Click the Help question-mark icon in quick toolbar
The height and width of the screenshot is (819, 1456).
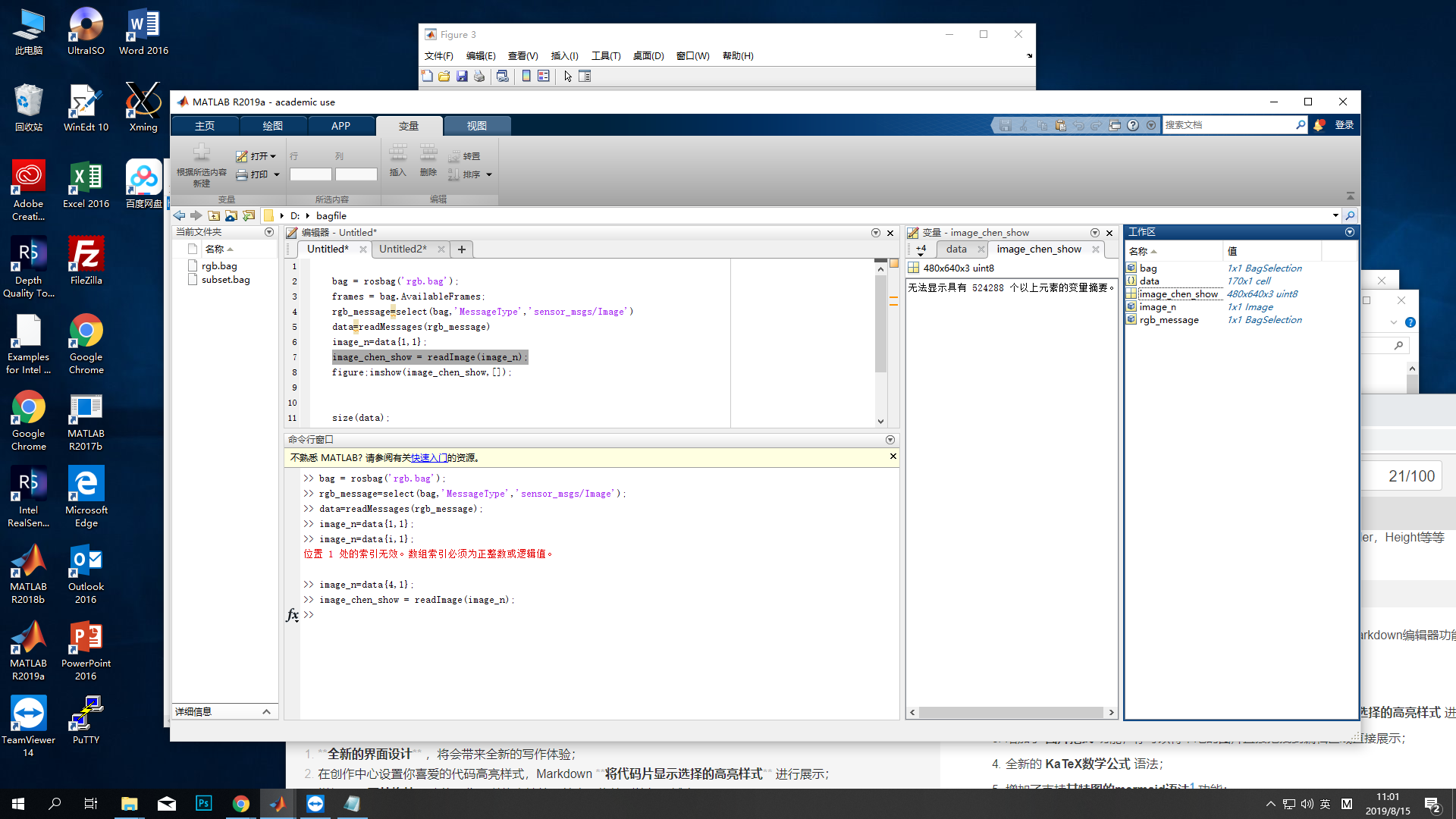click(1133, 126)
